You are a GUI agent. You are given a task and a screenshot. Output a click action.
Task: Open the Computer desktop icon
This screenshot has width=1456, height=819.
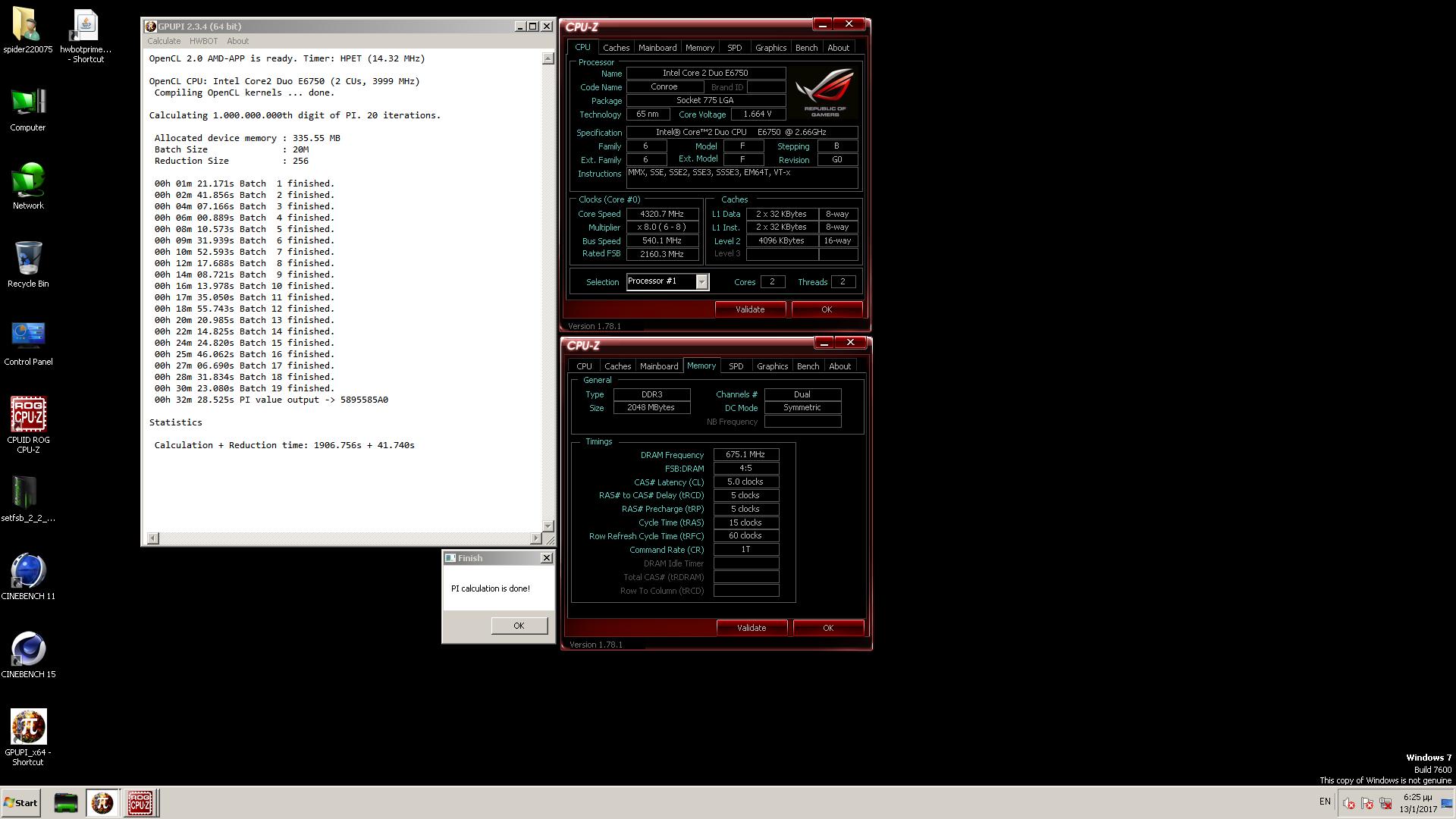[x=28, y=110]
